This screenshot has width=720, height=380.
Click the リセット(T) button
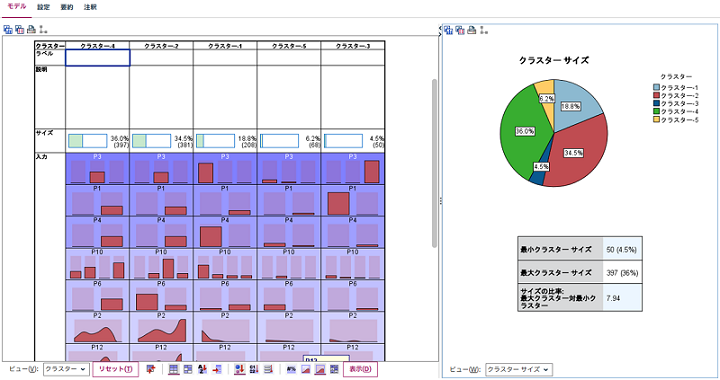point(116,369)
